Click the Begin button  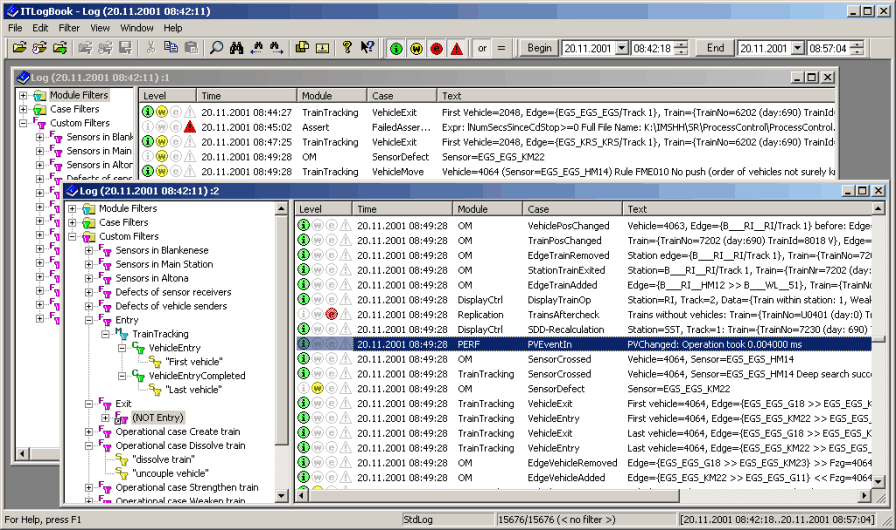539,48
